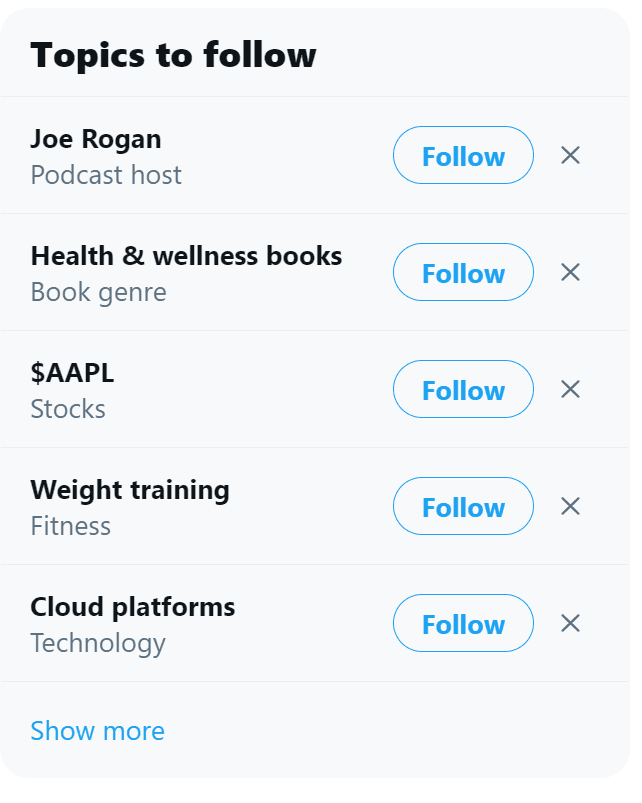
Task: Open the Weight training topic title
Action: point(130,490)
